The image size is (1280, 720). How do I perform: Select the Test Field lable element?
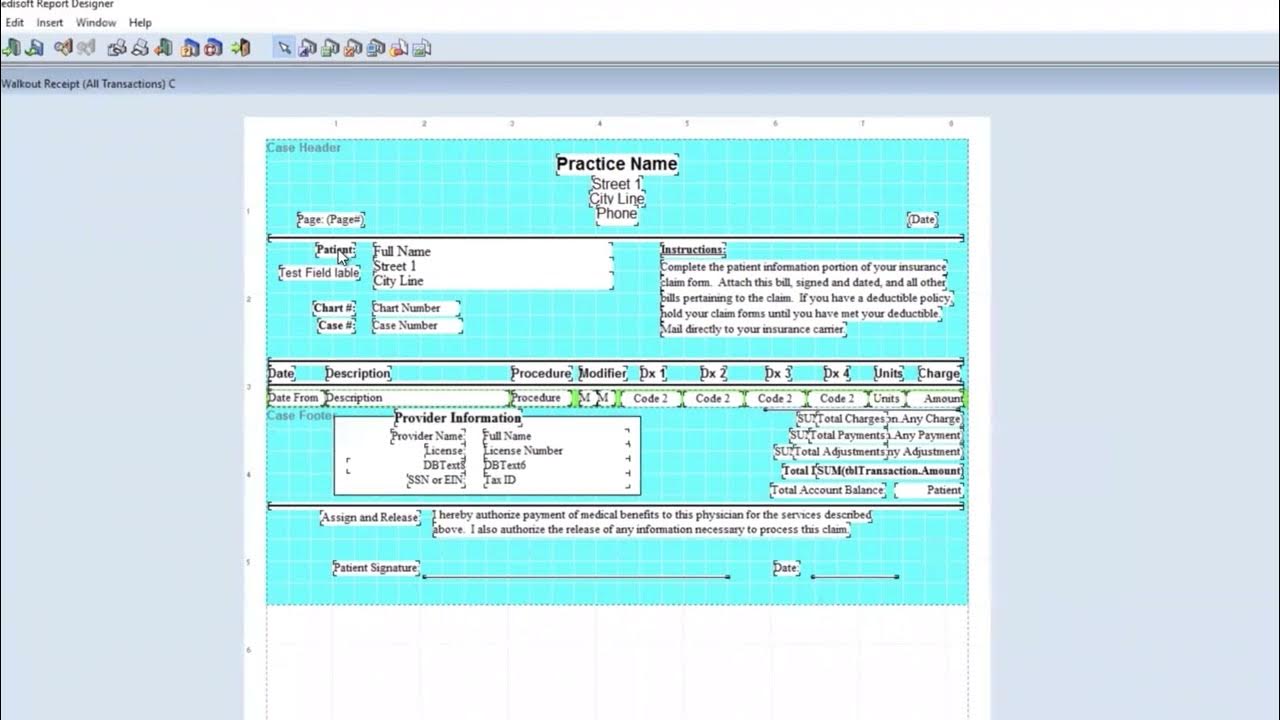319,272
